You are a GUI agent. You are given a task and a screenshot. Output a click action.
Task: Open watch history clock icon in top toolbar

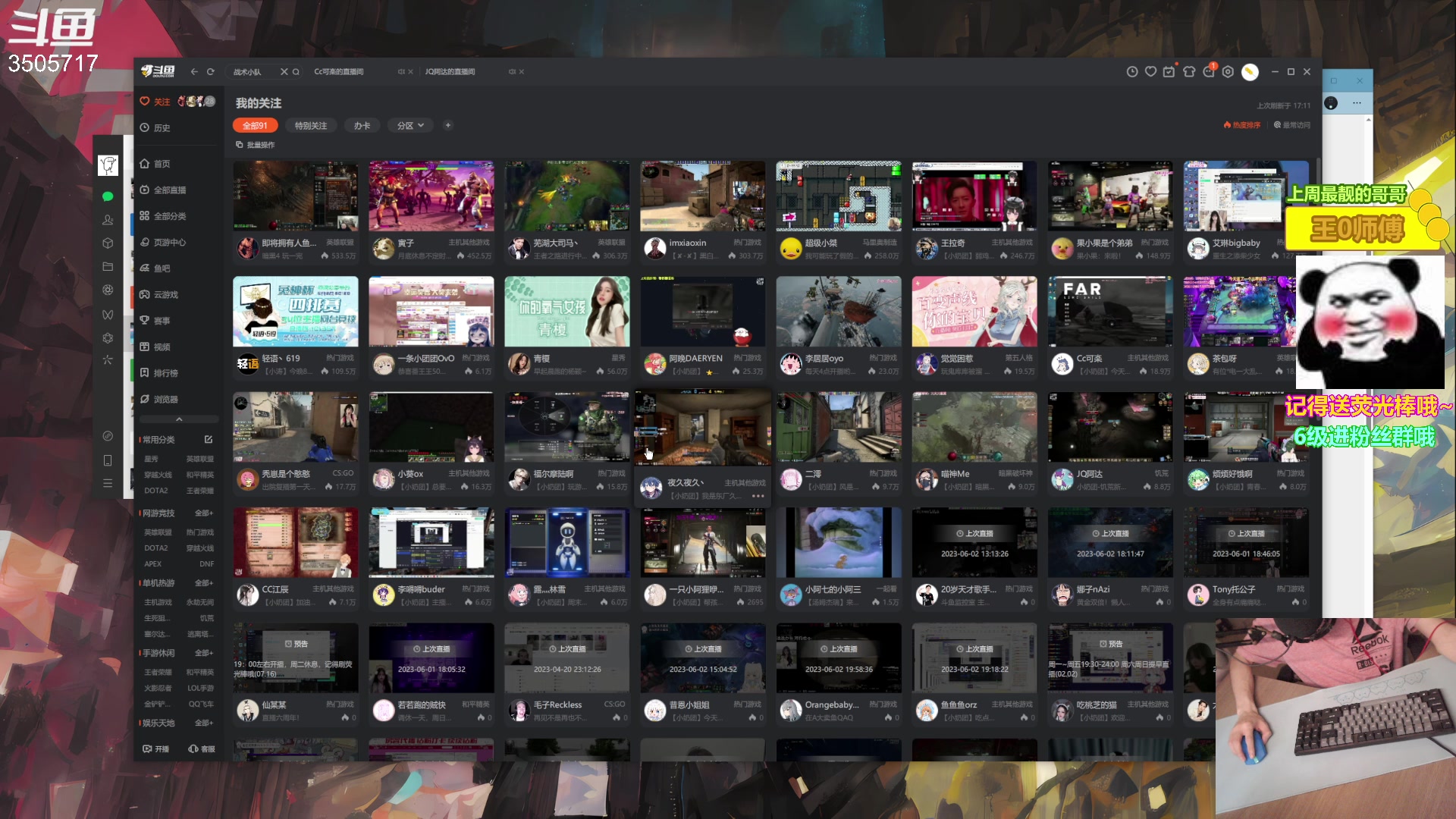point(1132,72)
